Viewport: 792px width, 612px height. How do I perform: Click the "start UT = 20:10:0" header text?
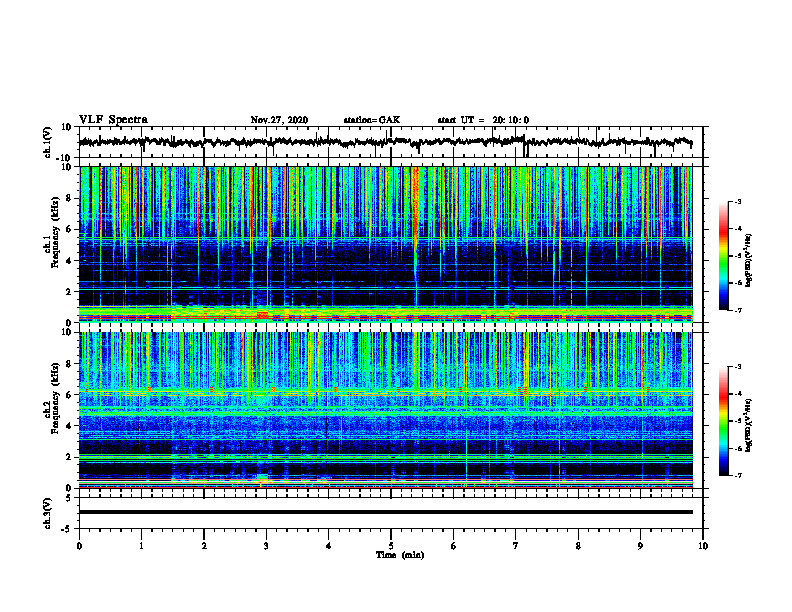pyautogui.click(x=483, y=120)
